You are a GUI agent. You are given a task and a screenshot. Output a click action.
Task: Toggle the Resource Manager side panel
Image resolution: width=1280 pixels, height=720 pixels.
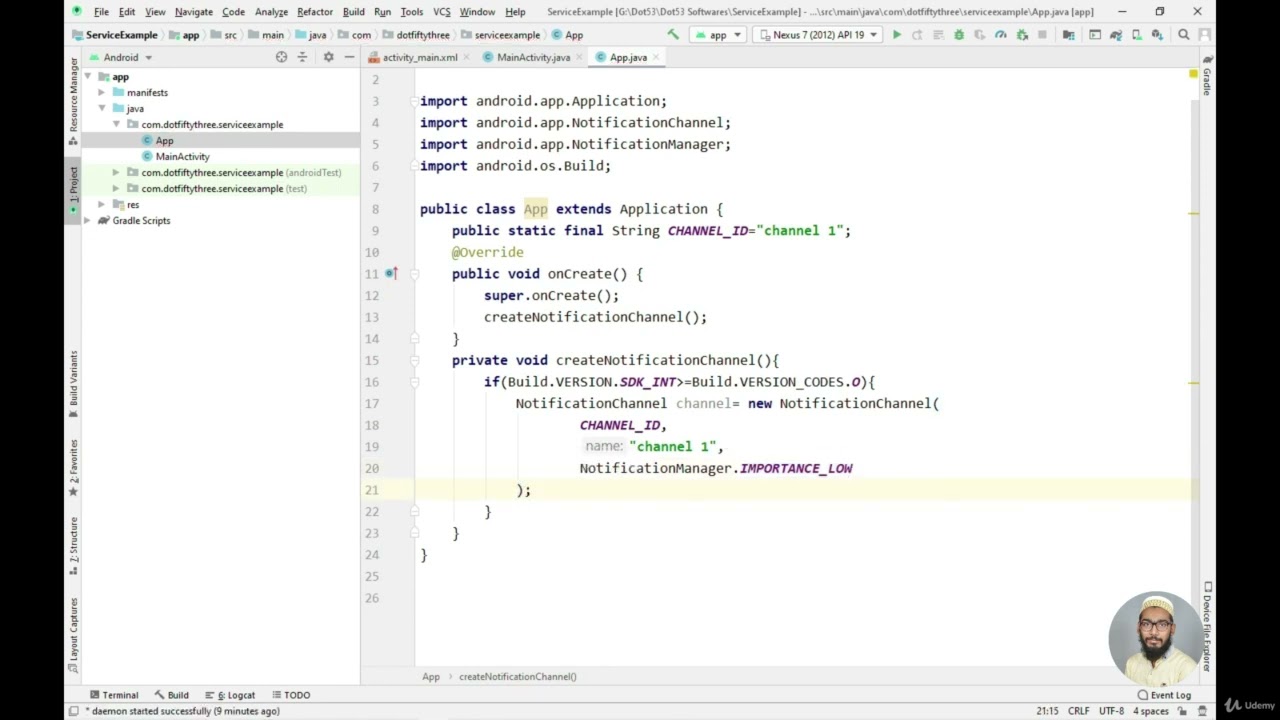pos(73,101)
